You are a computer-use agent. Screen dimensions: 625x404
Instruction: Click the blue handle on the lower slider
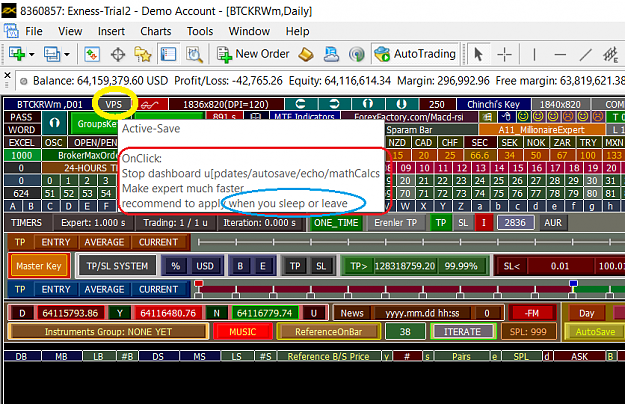click(x=573, y=284)
